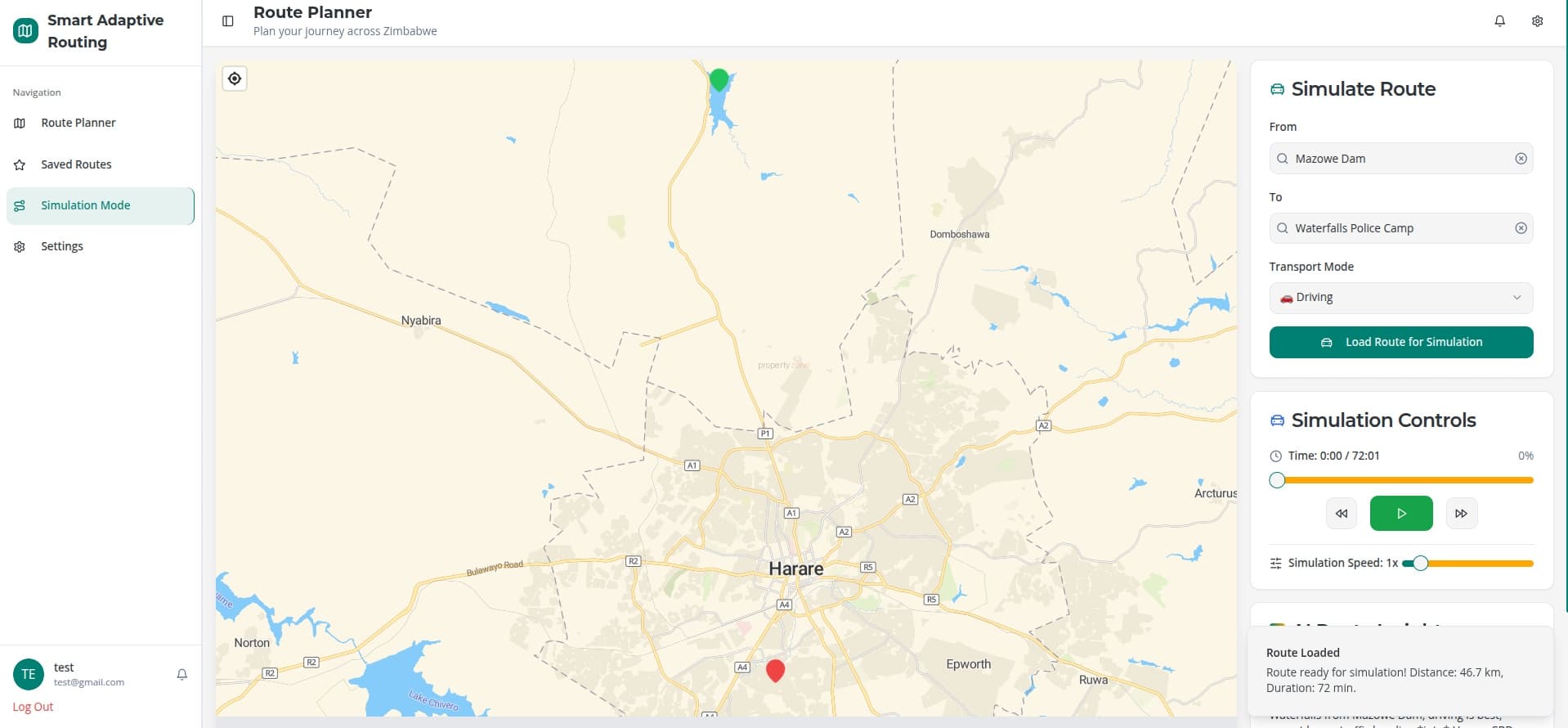The width and height of the screenshot is (1568, 728).
Task: Click the red destination marker on map
Action: 775,670
